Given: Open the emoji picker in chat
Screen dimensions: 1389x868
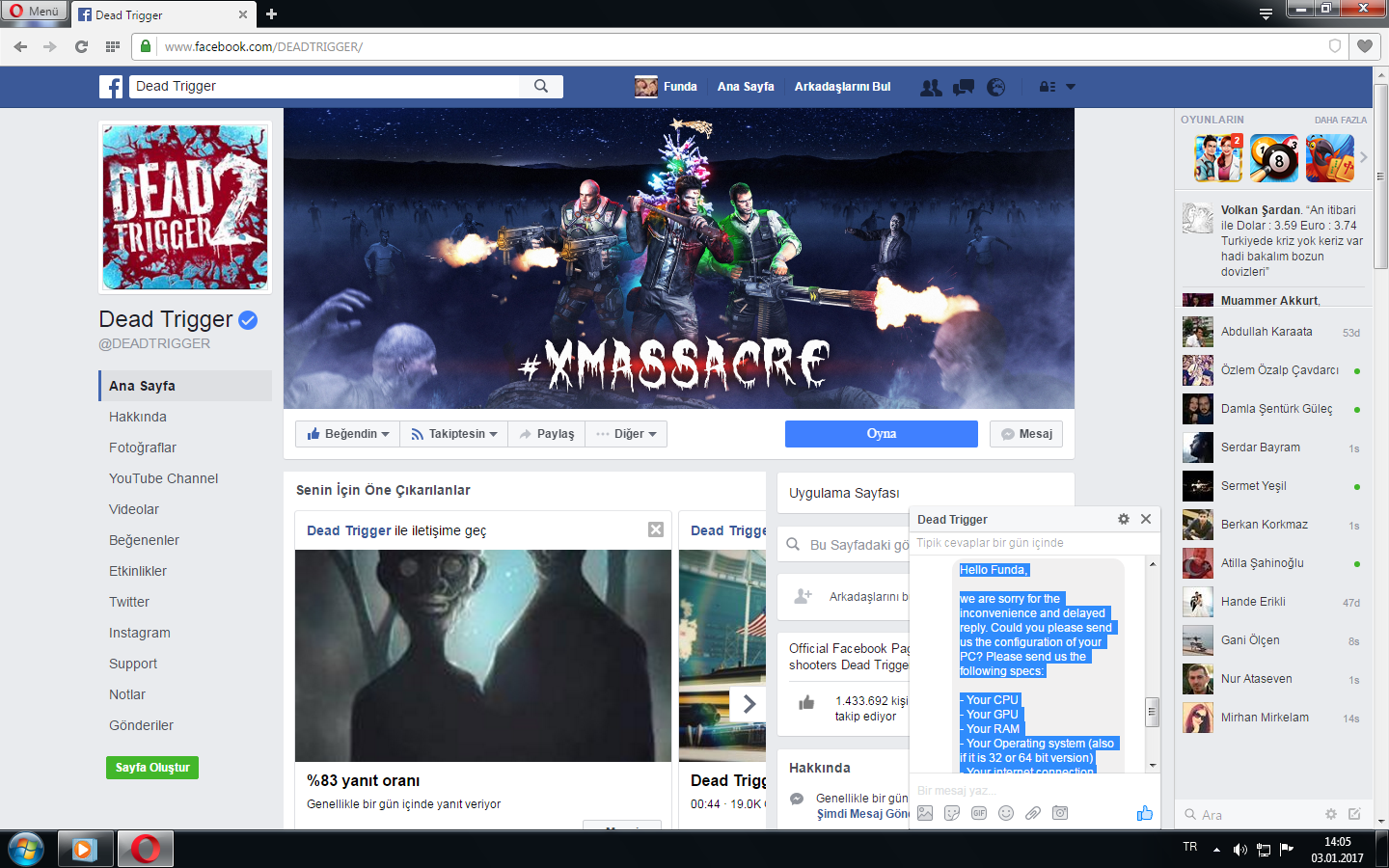Looking at the screenshot, I should 1006,813.
